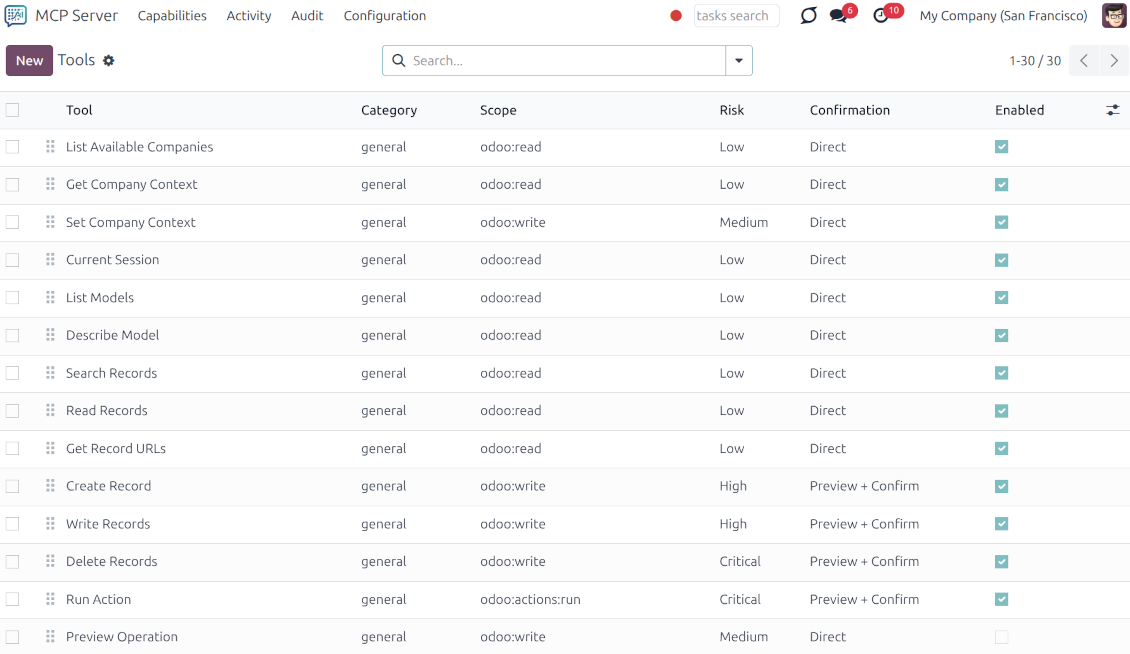Open the Audit menu
The image size is (1130, 654).
point(307,15)
